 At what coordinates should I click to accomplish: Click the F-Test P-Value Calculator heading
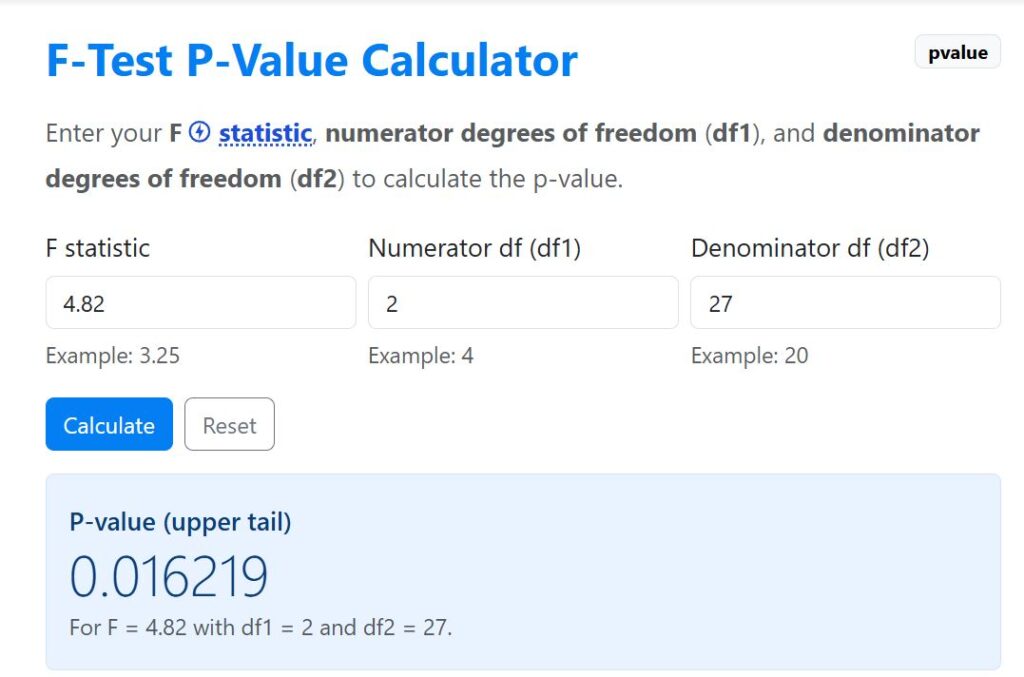coord(310,60)
